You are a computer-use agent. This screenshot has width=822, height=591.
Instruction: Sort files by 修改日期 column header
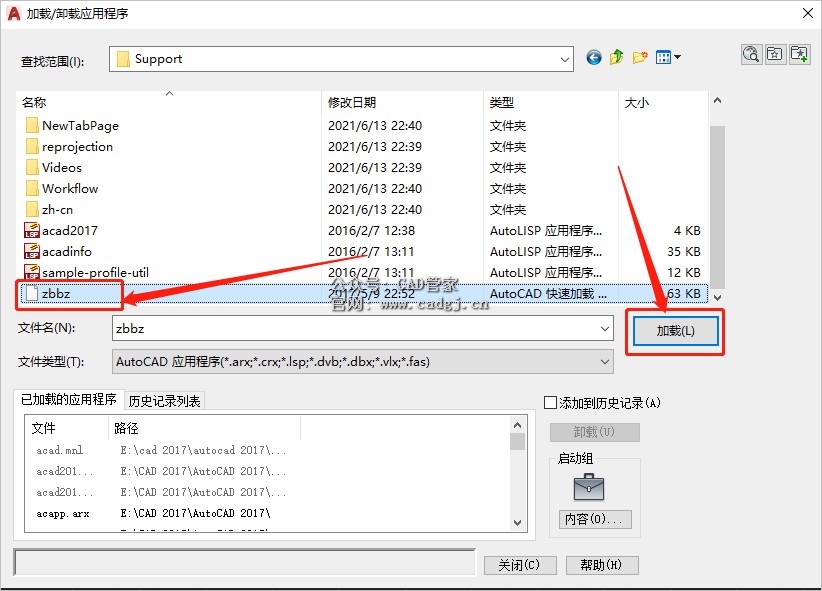(402, 103)
